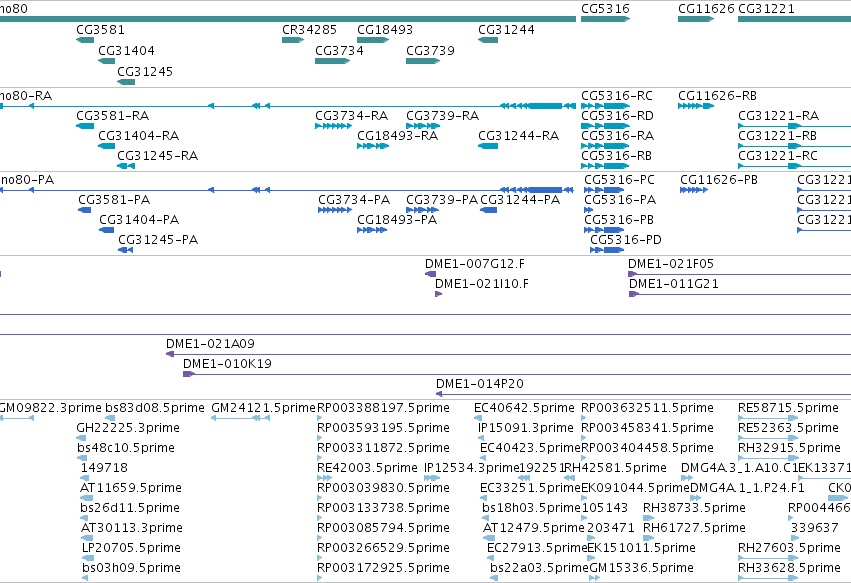Click the bs48c10.5prime EST

pos(82,458)
